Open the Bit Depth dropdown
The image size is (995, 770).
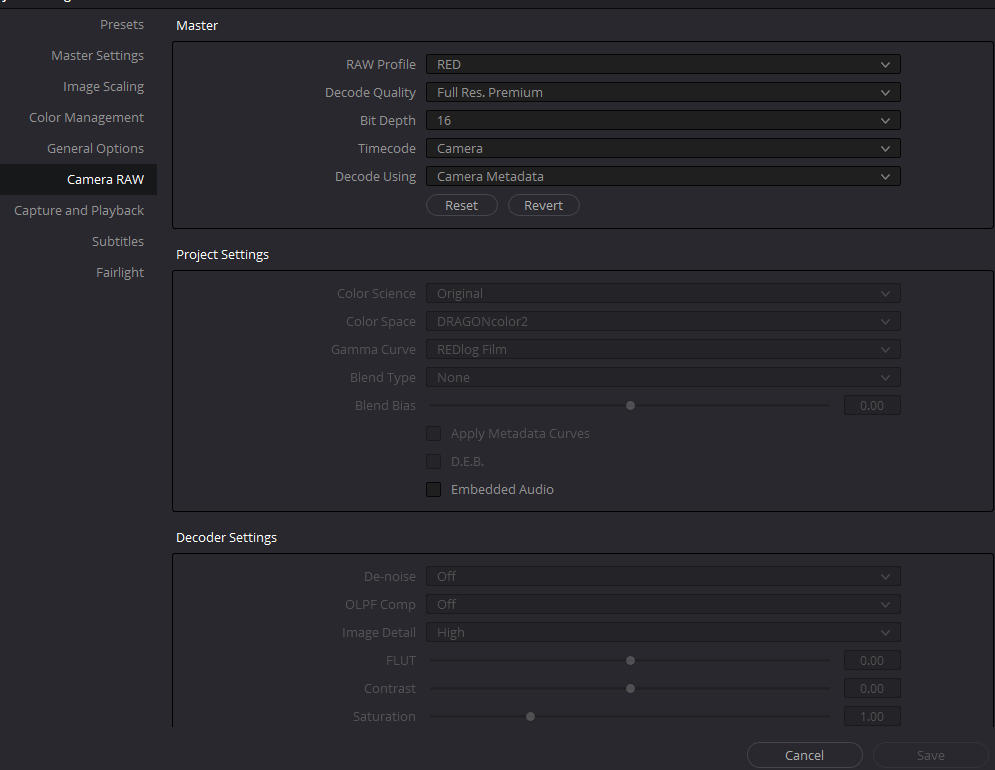663,120
